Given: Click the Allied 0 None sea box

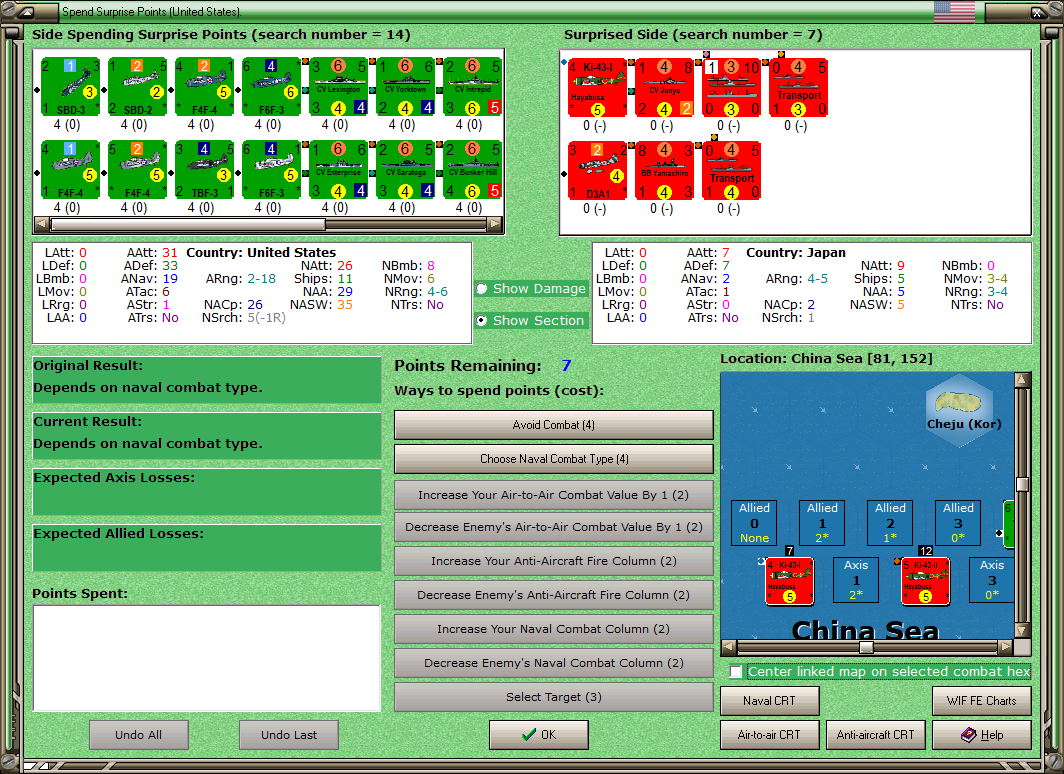Looking at the screenshot, I should [754, 523].
